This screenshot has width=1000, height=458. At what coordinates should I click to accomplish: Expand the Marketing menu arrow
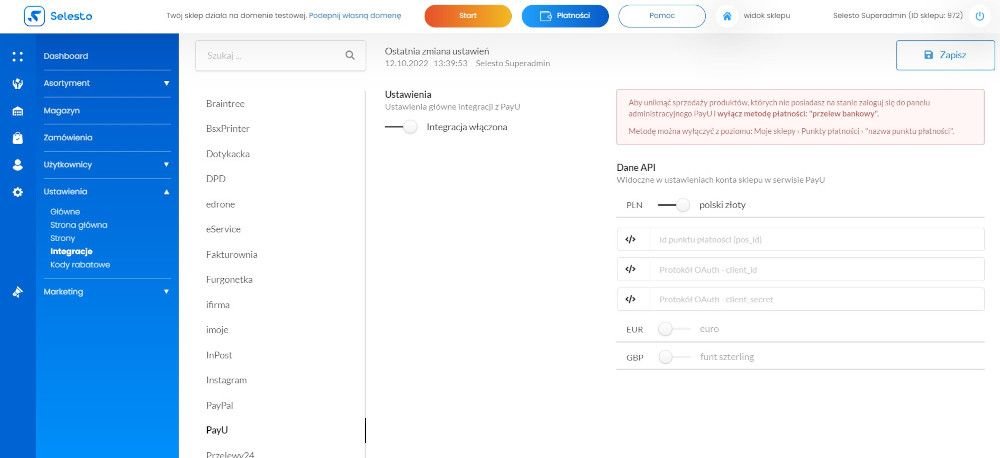pos(166,292)
